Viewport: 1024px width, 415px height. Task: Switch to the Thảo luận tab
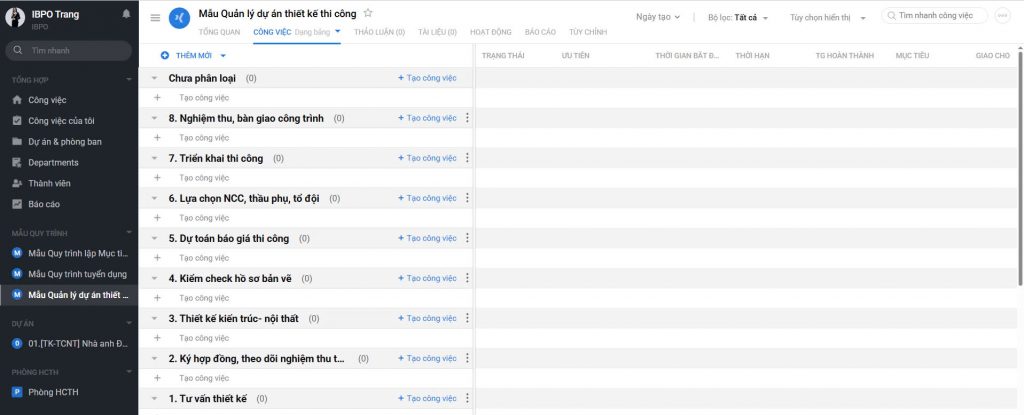pos(379,32)
